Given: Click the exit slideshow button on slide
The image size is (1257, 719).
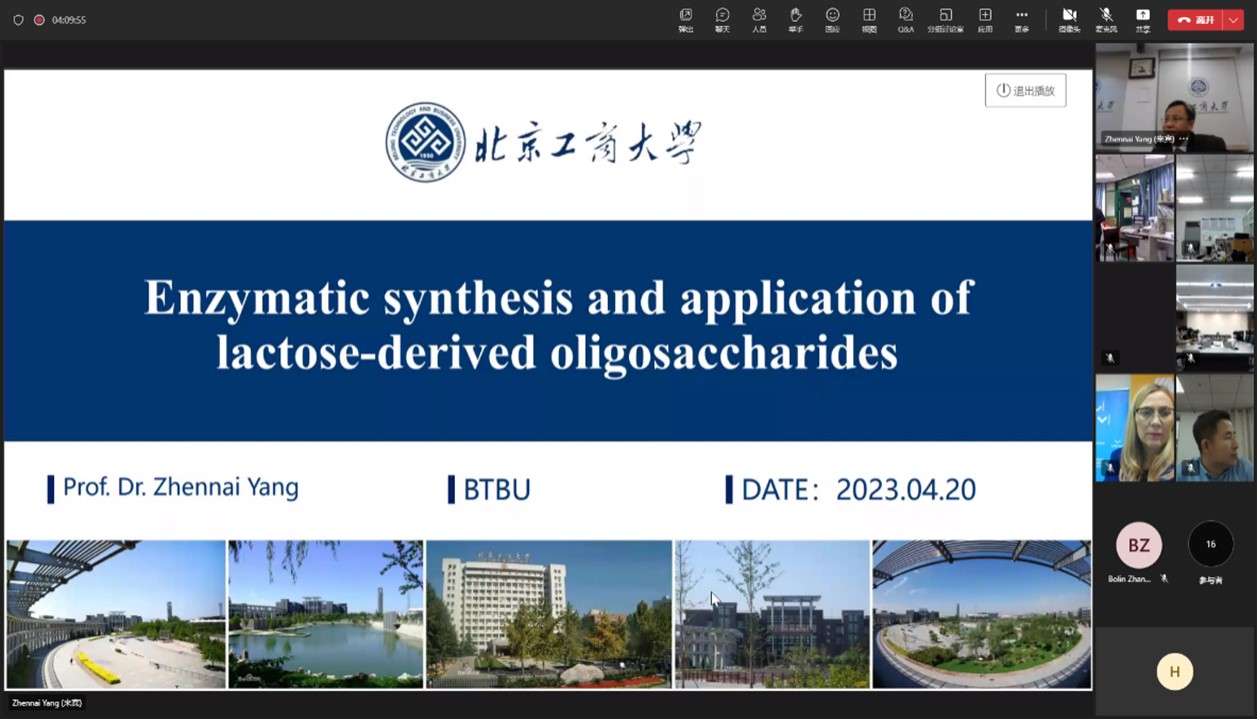Looking at the screenshot, I should pos(1025,91).
